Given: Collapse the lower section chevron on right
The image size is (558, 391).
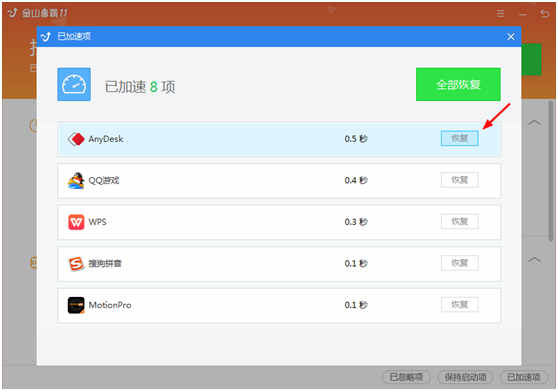Looking at the screenshot, I should (x=535, y=260).
